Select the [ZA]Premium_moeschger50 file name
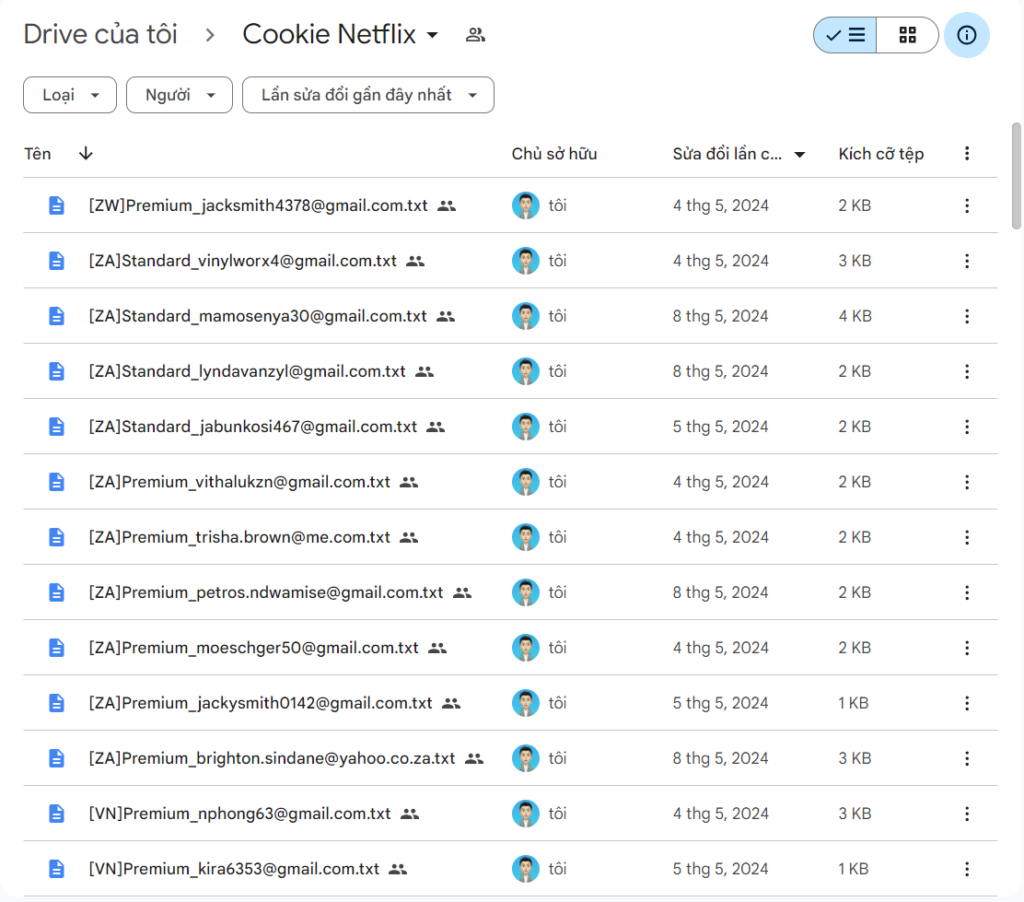1024x902 pixels. pos(253,648)
